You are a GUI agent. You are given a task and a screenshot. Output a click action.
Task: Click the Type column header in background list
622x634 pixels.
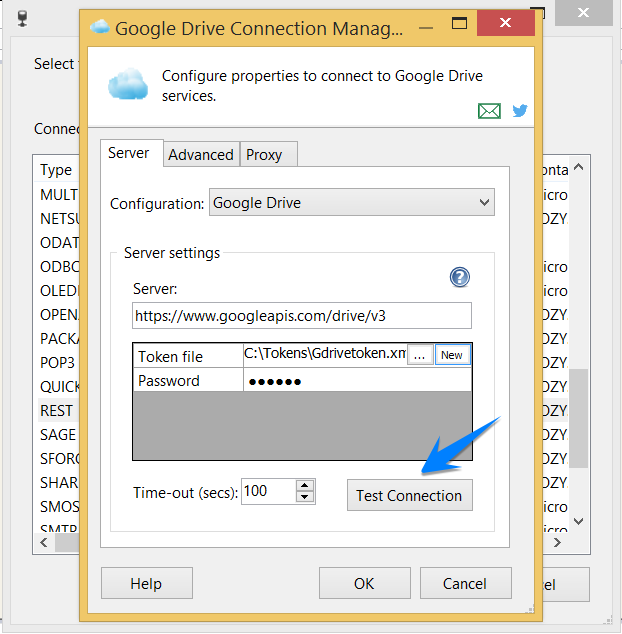pos(56,170)
